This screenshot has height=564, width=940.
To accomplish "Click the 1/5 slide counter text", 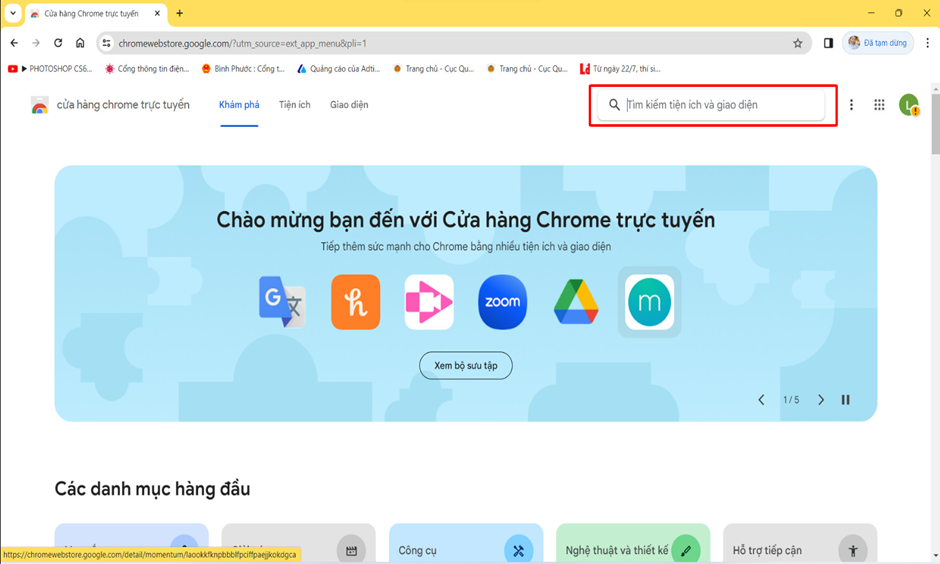I will (791, 400).
